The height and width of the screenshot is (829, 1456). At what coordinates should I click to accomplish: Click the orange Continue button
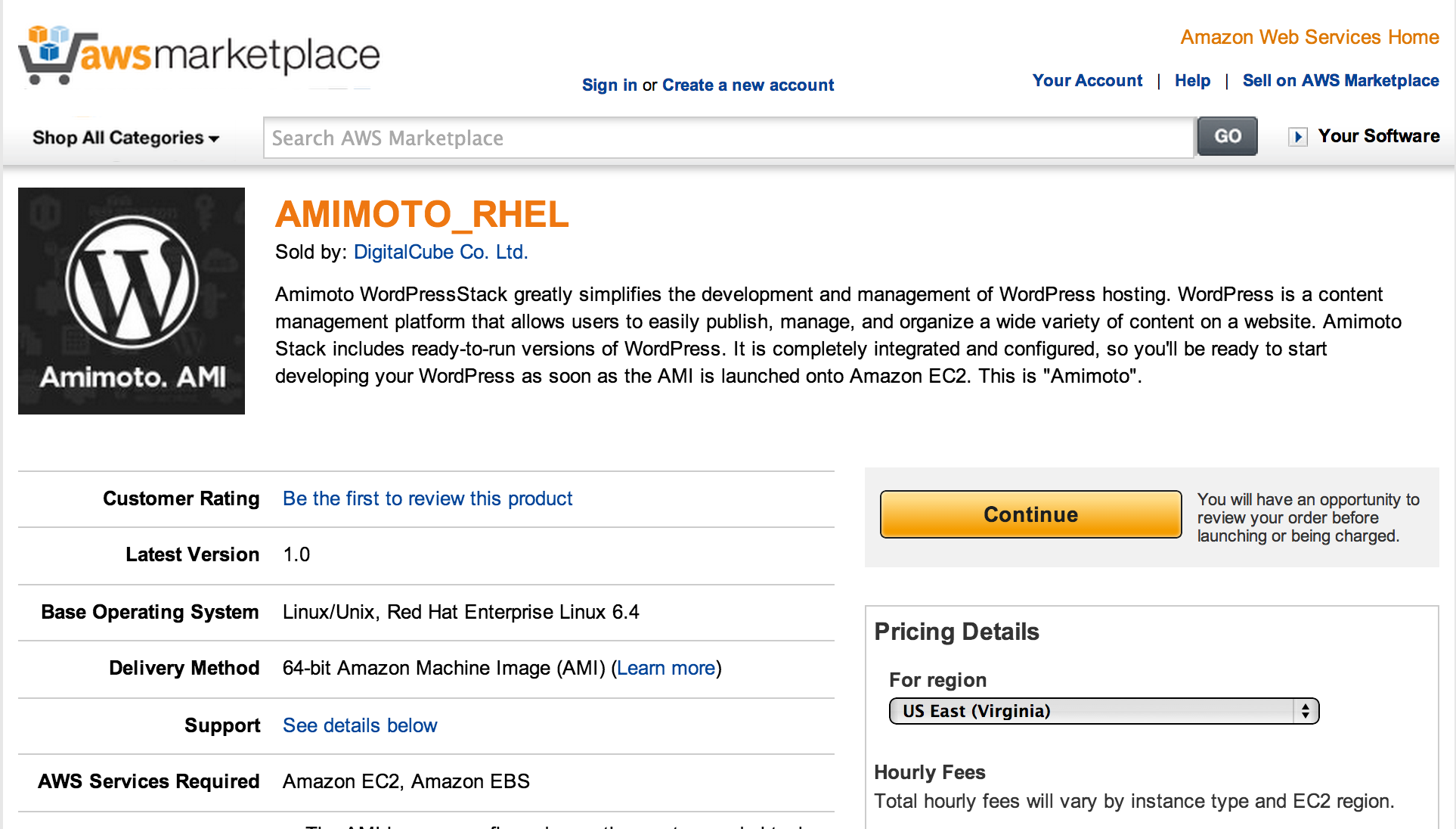coord(1031,514)
